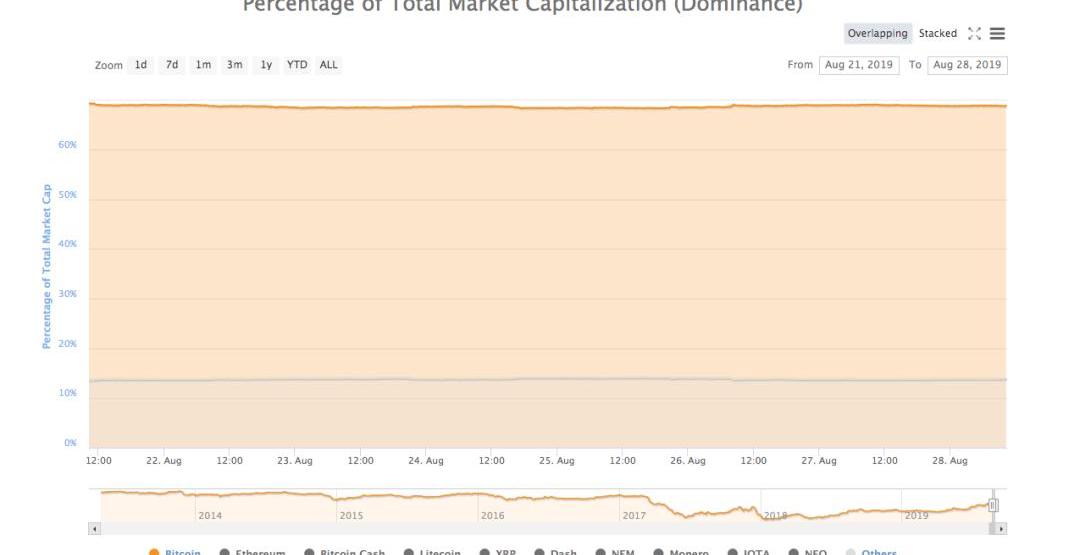Click navigator scrollbar right arrow

coord(1001,529)
